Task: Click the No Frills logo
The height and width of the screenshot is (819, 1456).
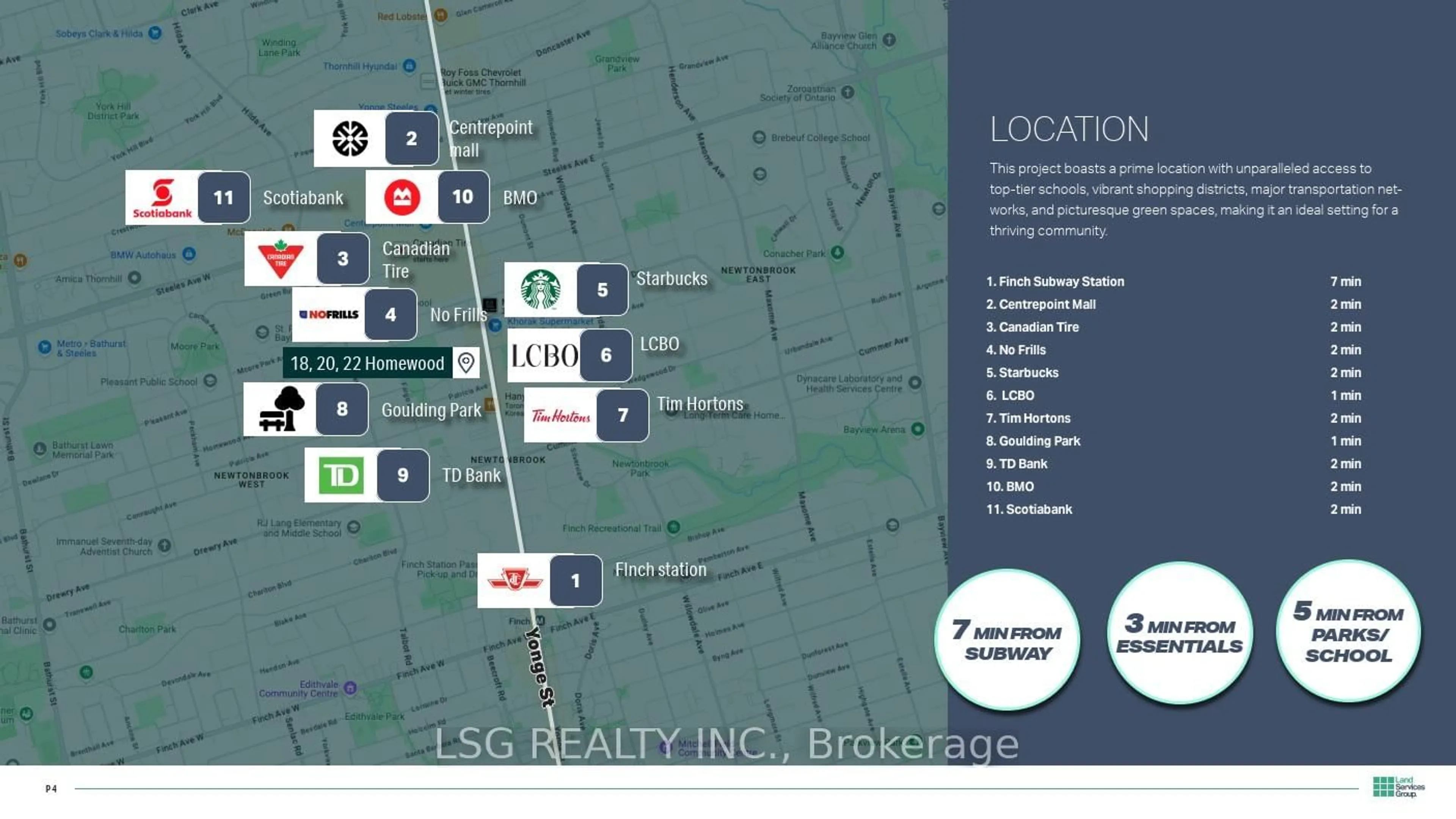Action: pyautogui.click(x=328, y=314)
